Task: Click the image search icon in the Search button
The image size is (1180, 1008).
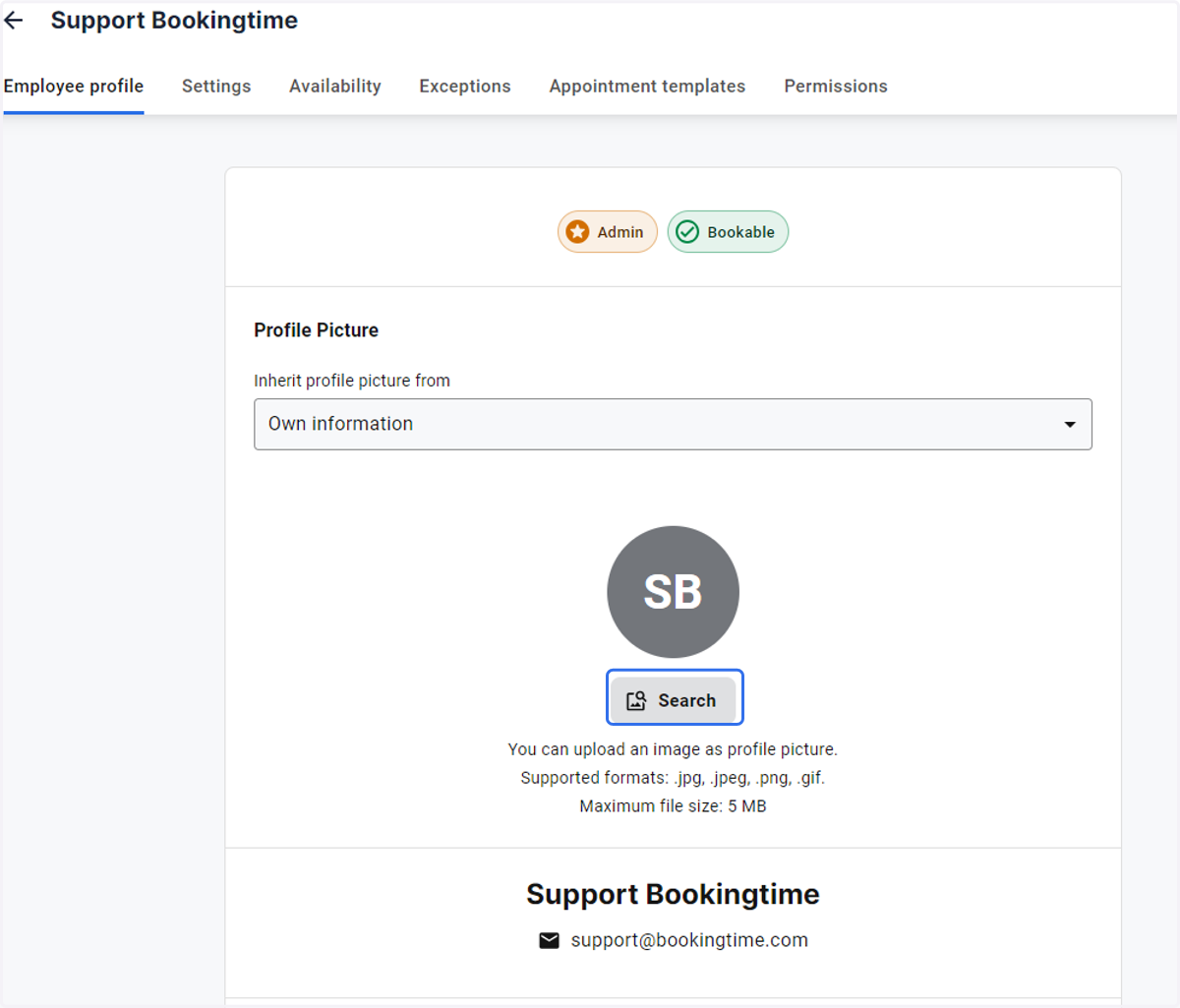Action: point(636,700)
